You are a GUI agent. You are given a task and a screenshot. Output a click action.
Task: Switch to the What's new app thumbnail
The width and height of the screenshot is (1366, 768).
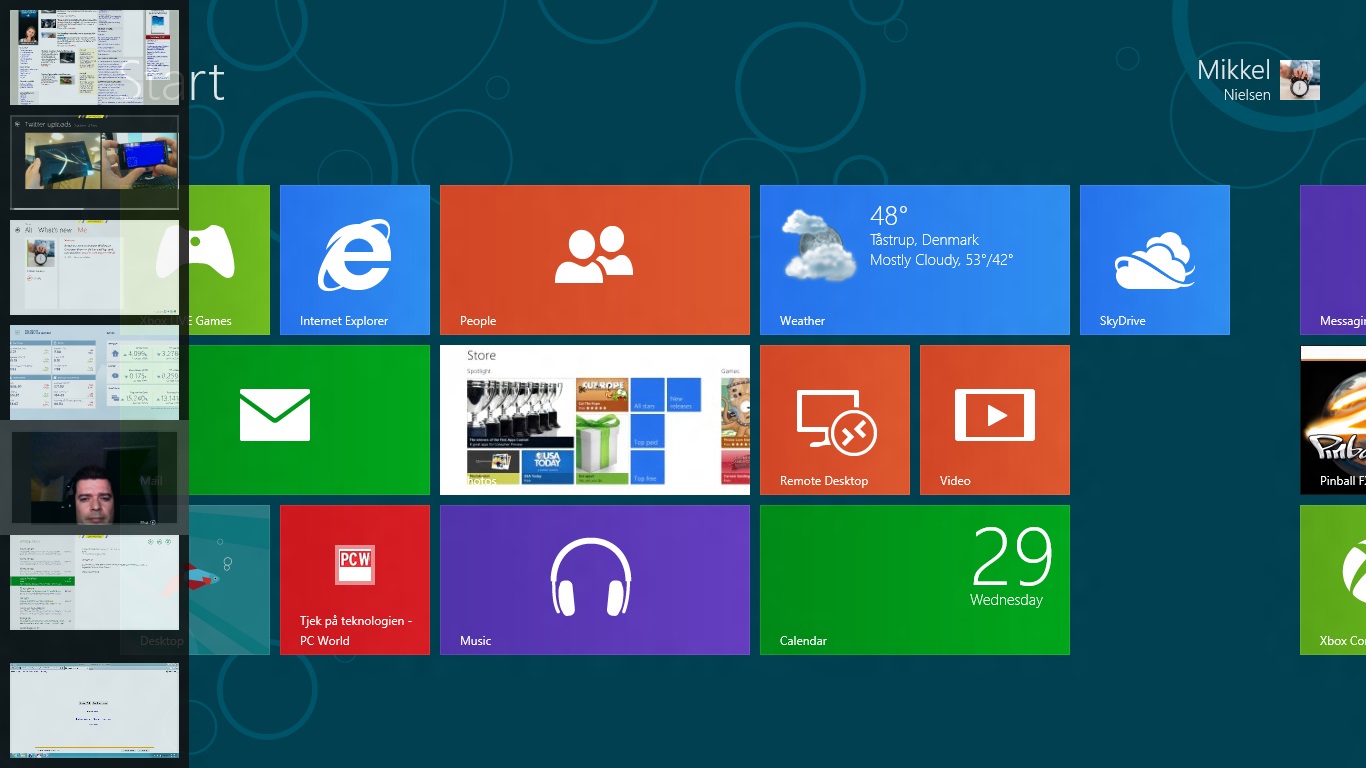[x=94, y=267]
